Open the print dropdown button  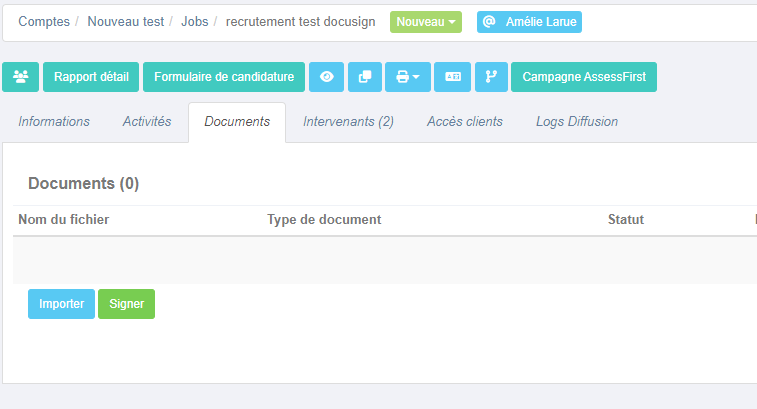408,77
